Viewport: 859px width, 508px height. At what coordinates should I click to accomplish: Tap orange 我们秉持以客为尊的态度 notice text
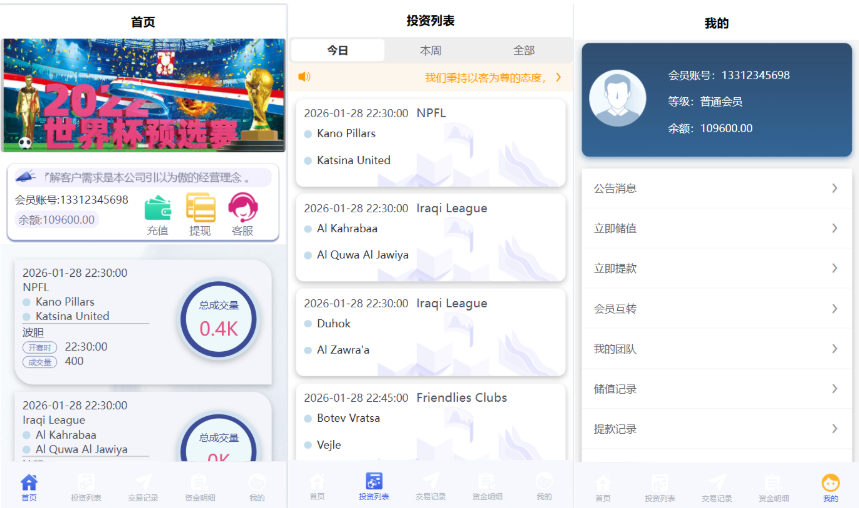click(x=485, y=78)
